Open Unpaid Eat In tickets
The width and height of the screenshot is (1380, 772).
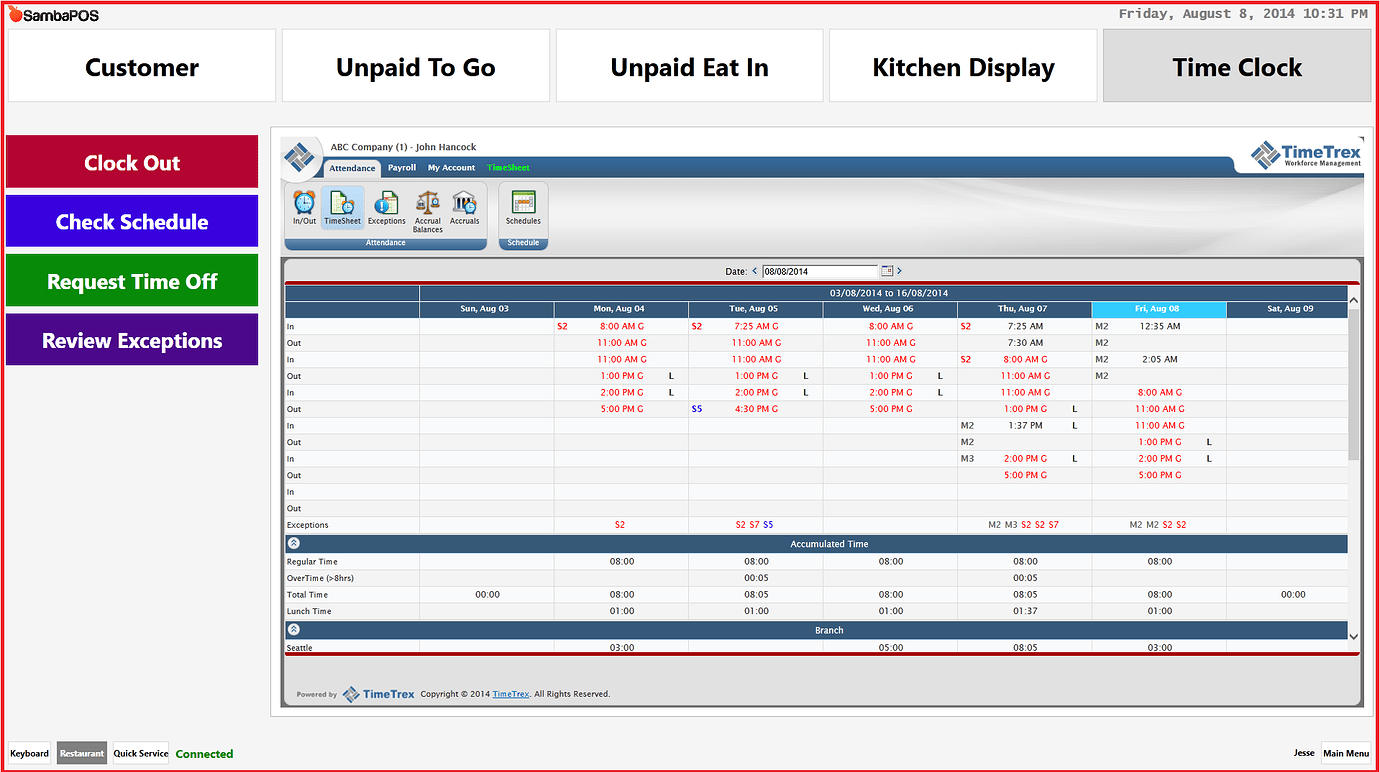pyautogui.click(x=690, y=66)
